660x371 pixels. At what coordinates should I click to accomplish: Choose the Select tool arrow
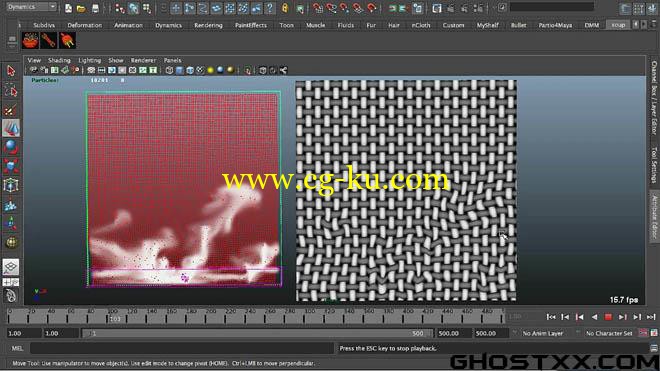click(x=11, y=71)
